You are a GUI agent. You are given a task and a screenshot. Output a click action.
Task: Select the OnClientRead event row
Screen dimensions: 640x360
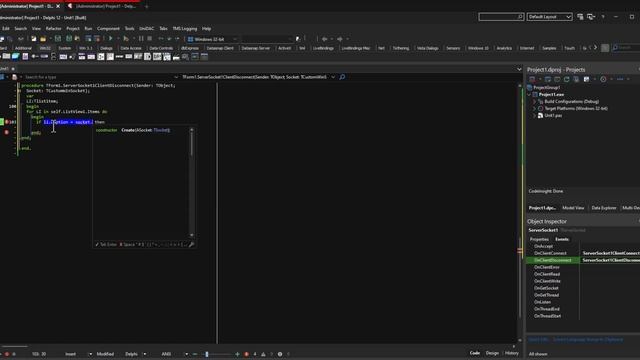(583, 274)
